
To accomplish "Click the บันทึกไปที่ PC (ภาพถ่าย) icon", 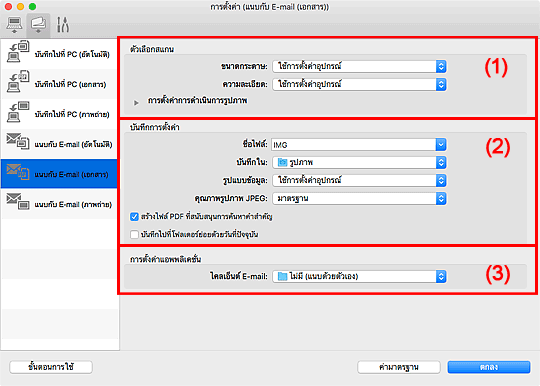I will pyautogui.click(x=18, y=112).
